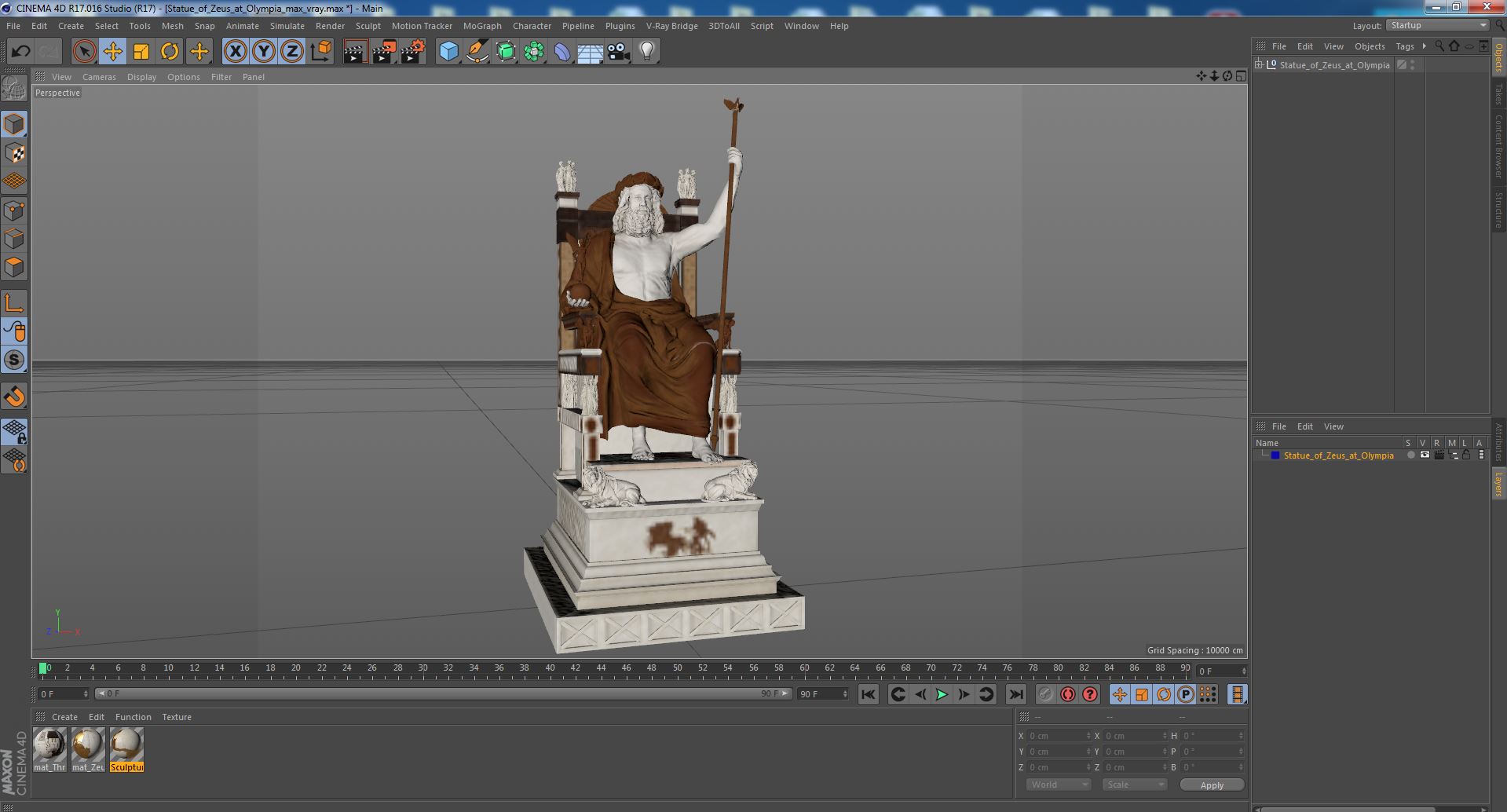Image resolution: width=1507 pixels, height=812 pixels.
Task: Open the World coordinate dropdown
Action: (x=1058, y=785)
